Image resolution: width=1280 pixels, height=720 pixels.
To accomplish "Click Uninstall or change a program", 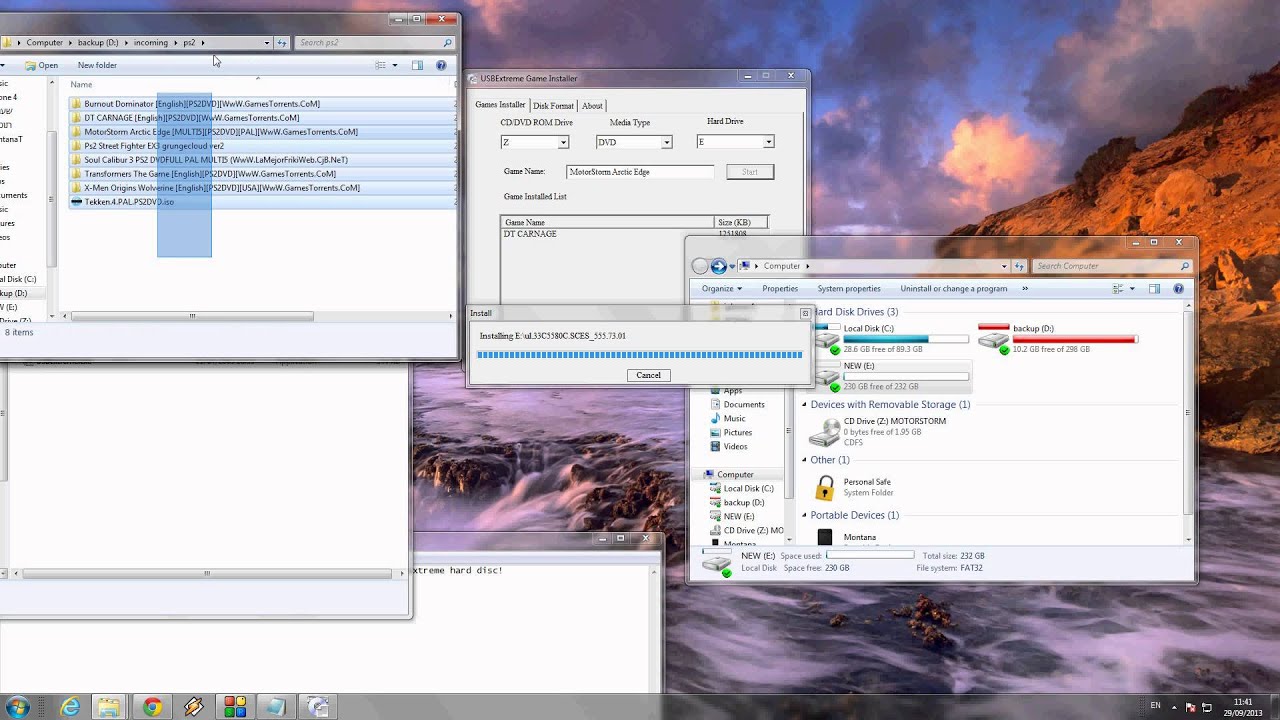I will pyautogui.click(x=954, y=289).
